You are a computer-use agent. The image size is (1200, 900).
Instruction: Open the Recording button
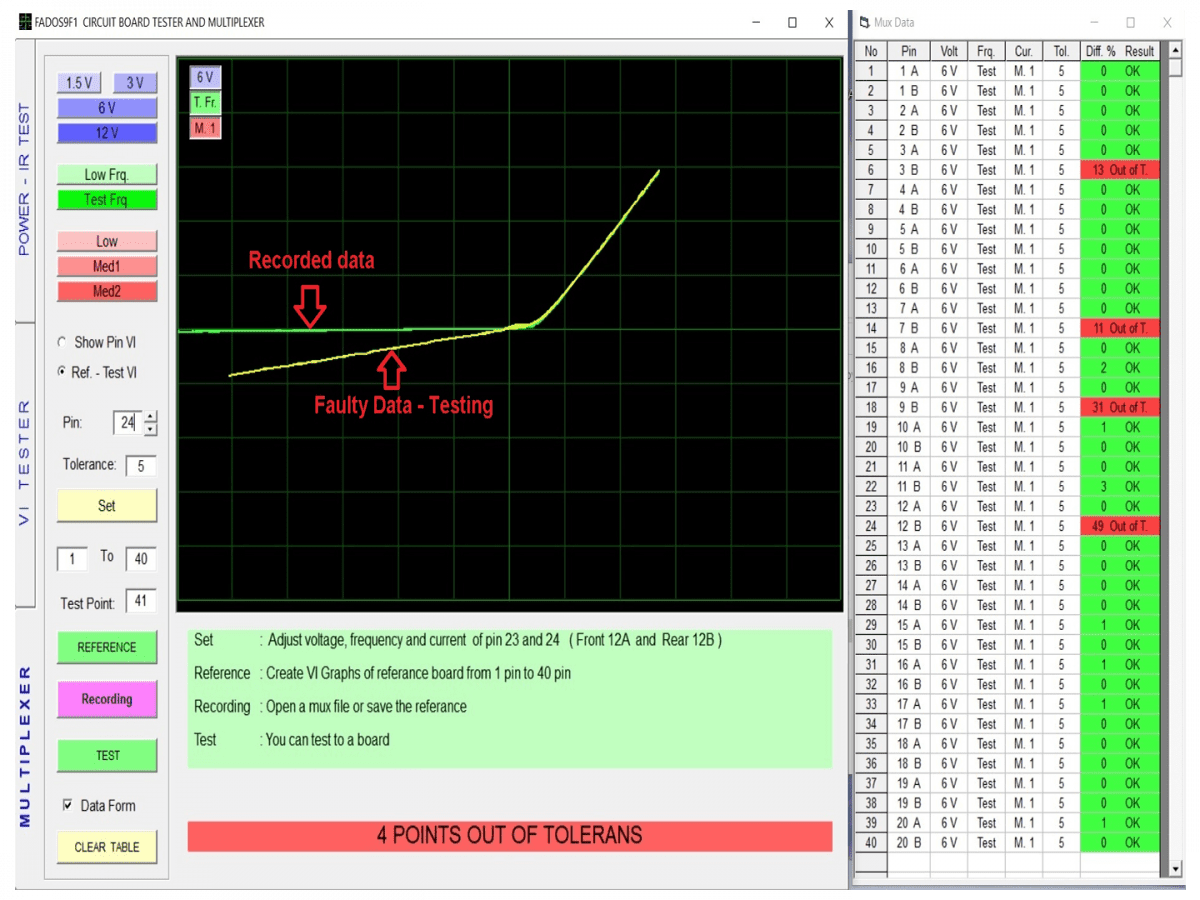[107, 699]
